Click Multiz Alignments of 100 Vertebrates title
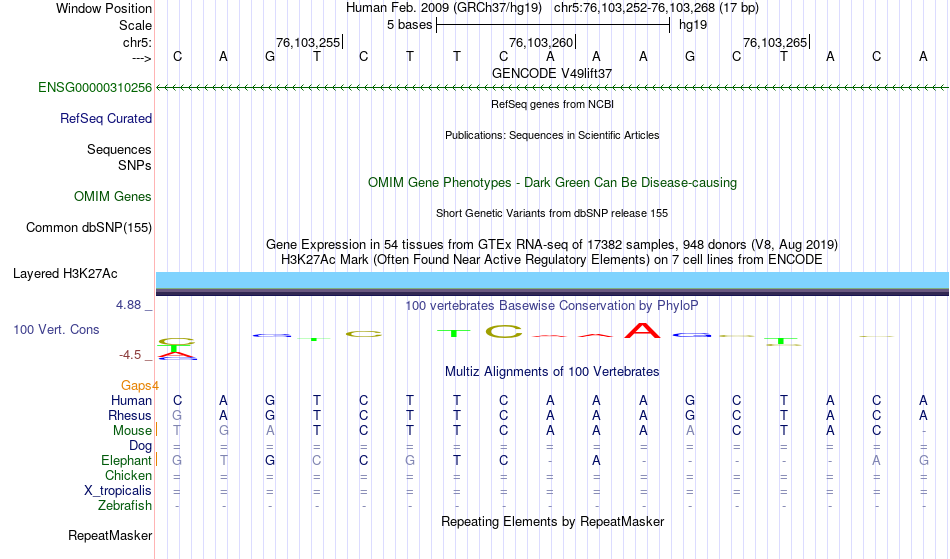Image resolution: width=950 pixels, height=559 pixels. click(552, 372)
